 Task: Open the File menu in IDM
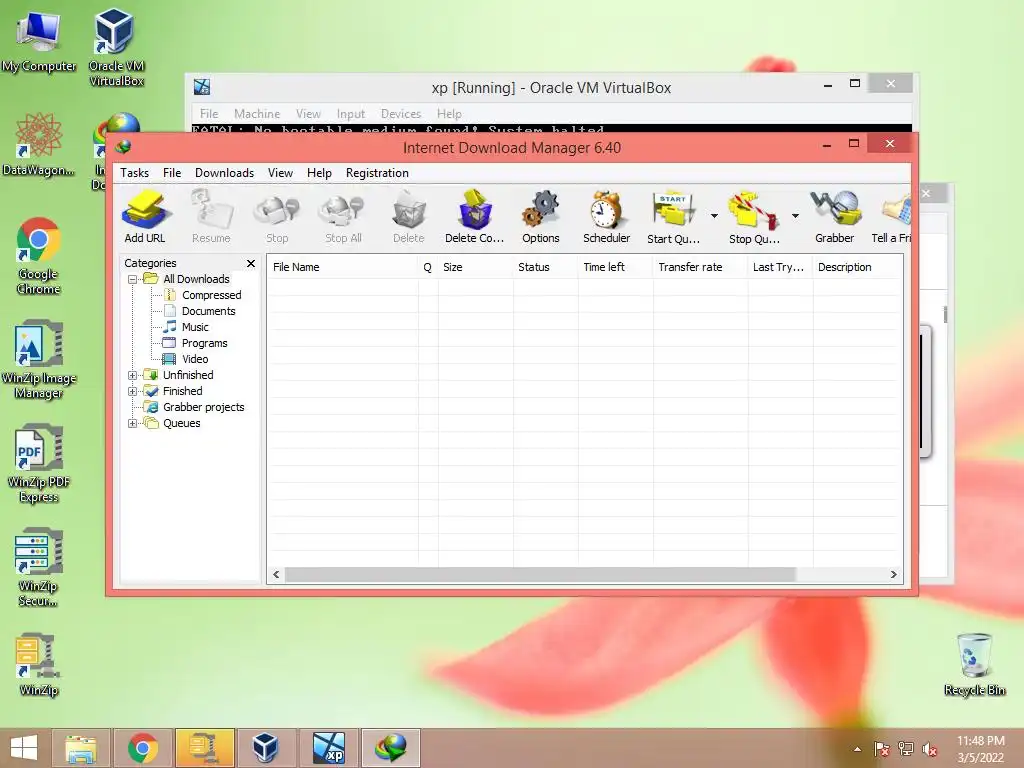(172, 173)
